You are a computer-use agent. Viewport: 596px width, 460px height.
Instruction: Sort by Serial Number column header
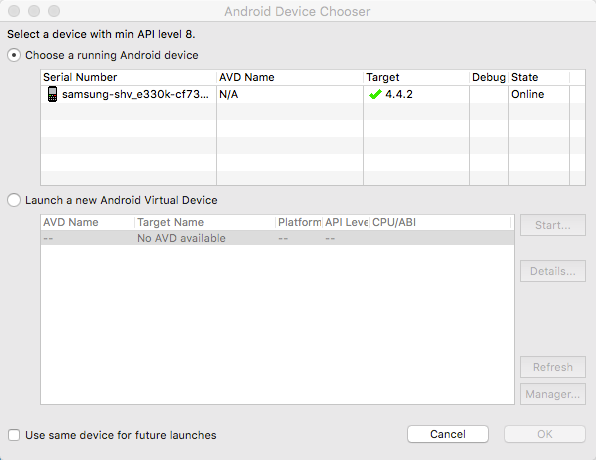(128, 77)
